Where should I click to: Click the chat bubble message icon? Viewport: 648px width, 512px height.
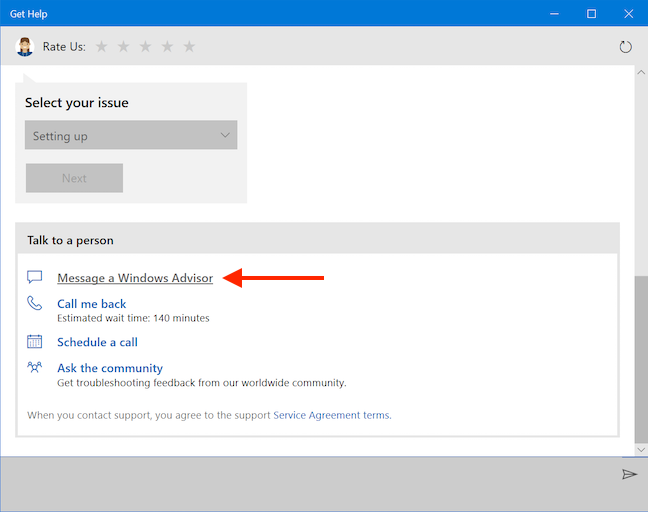pos(35,277)
